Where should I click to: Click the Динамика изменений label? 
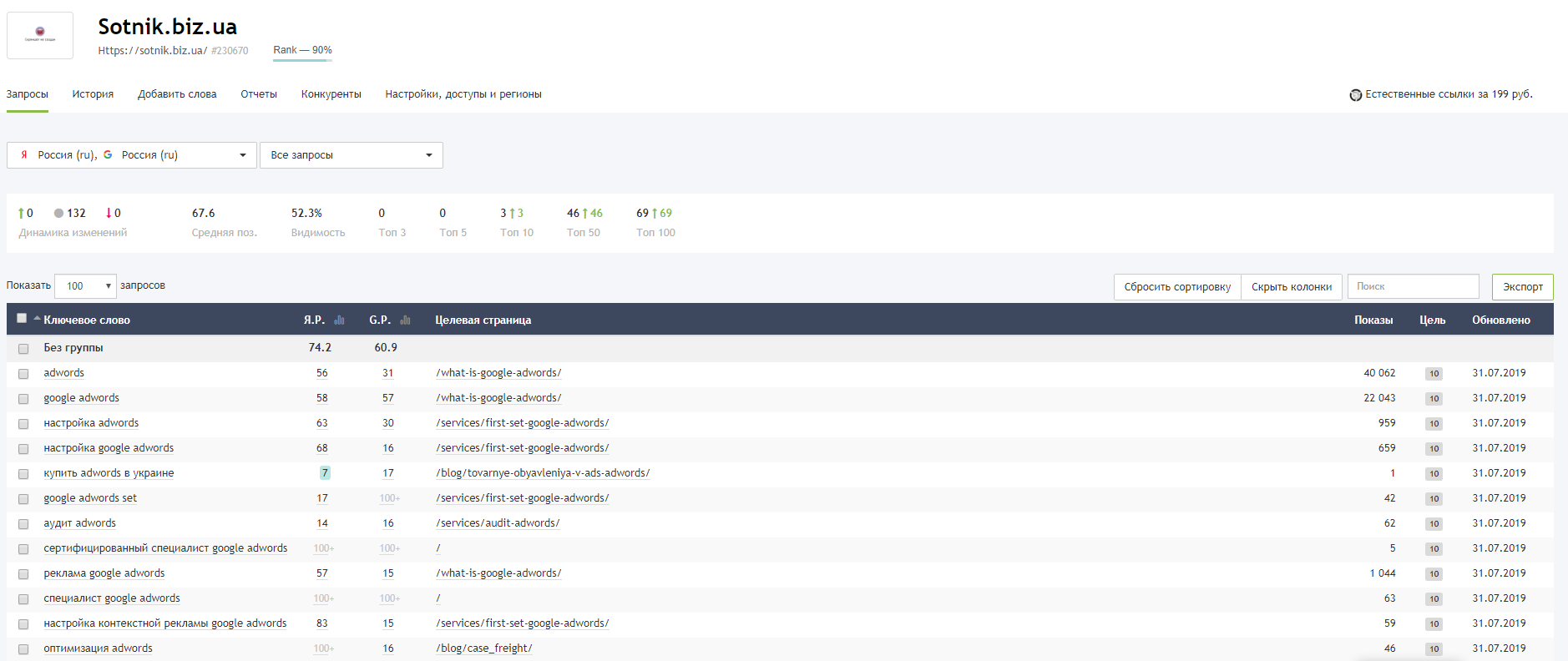click(x=73, y=233)
